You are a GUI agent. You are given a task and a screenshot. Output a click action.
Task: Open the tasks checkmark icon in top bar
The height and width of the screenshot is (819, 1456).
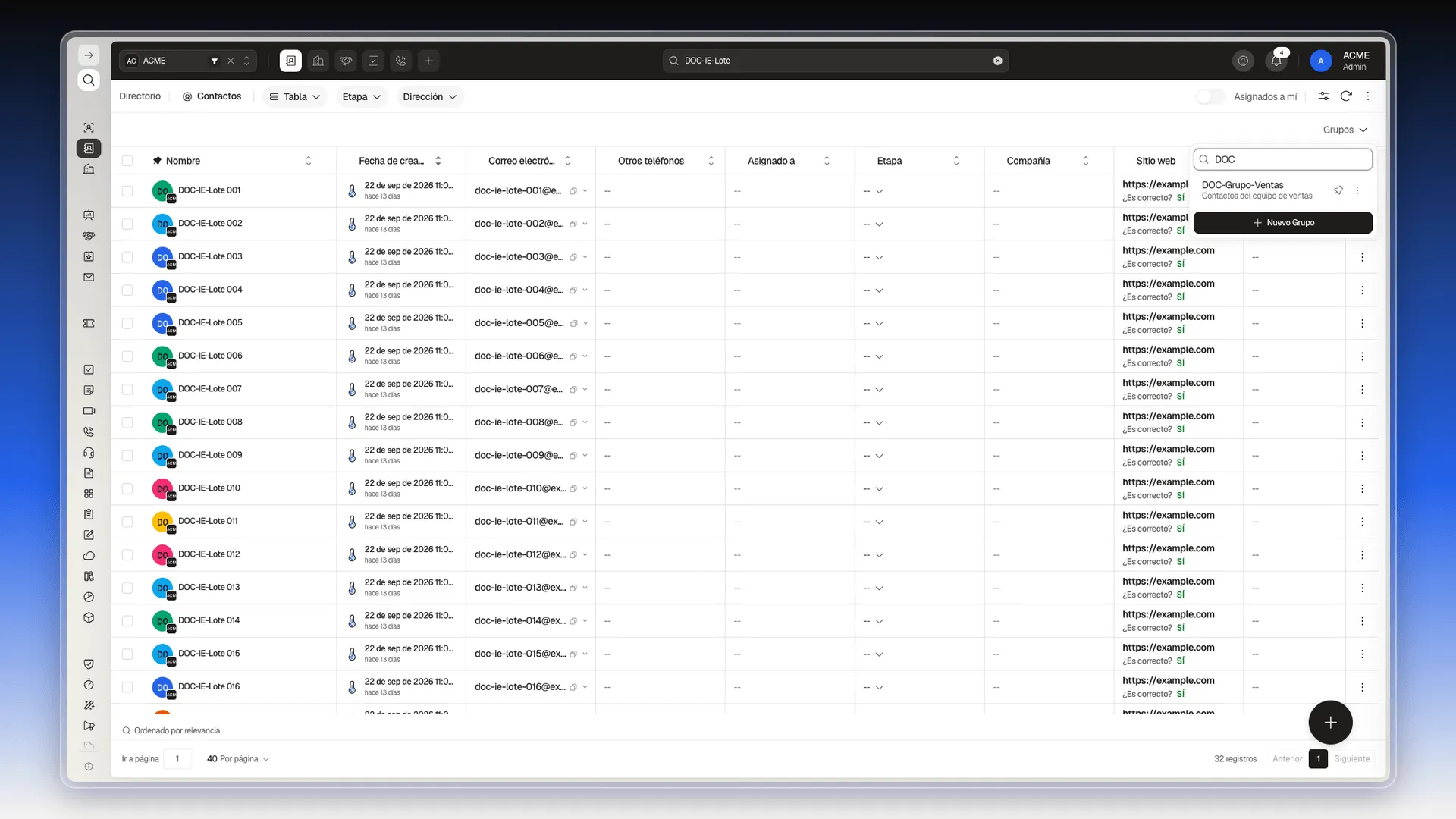(x=373, y=61)
